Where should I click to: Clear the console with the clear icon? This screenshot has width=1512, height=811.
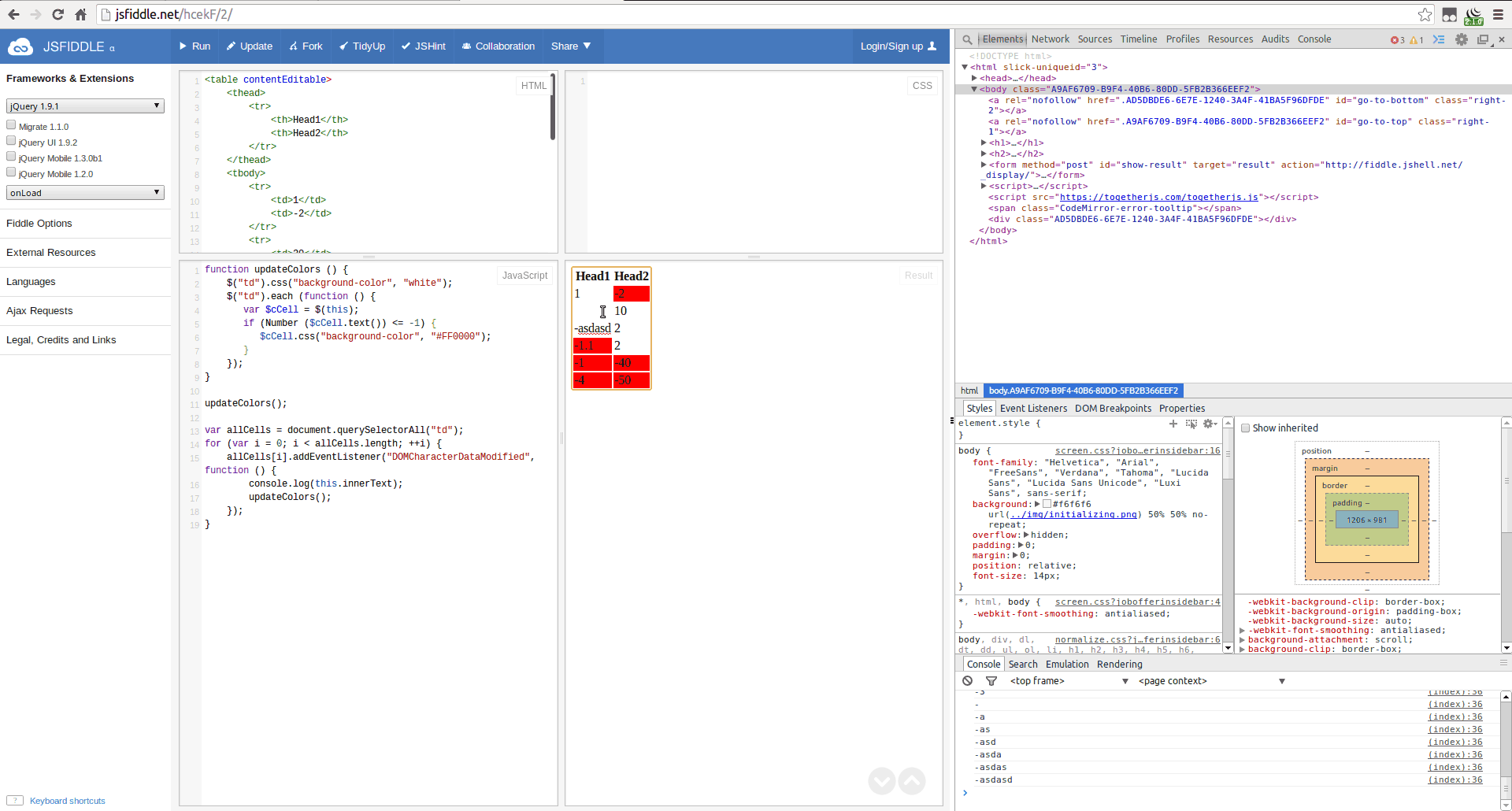(x=967, y=680)
